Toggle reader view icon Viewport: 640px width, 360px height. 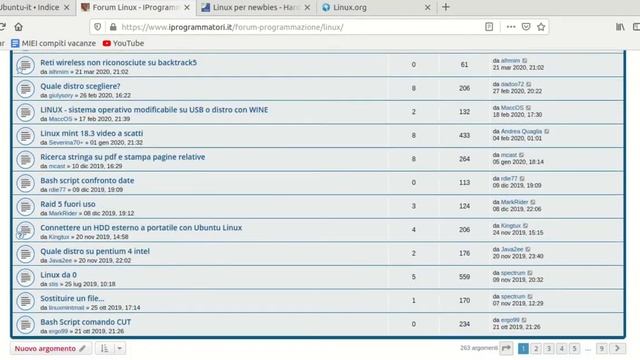[x=489, y=27]
